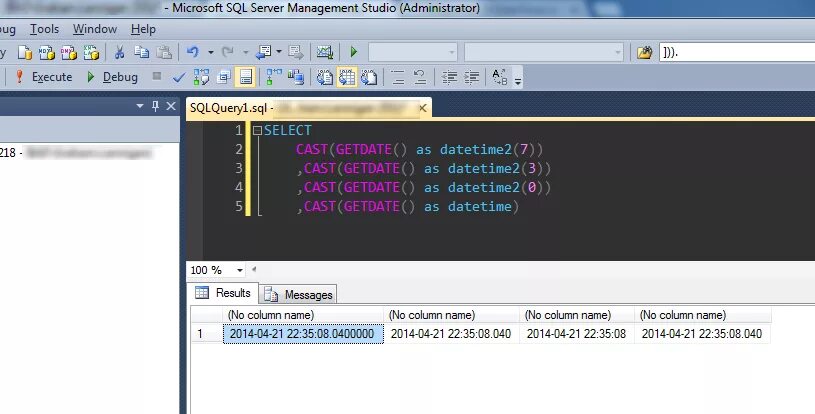Close the SQLQuery1.sql tab
This screenshot has height=414, width=815.
423,108
